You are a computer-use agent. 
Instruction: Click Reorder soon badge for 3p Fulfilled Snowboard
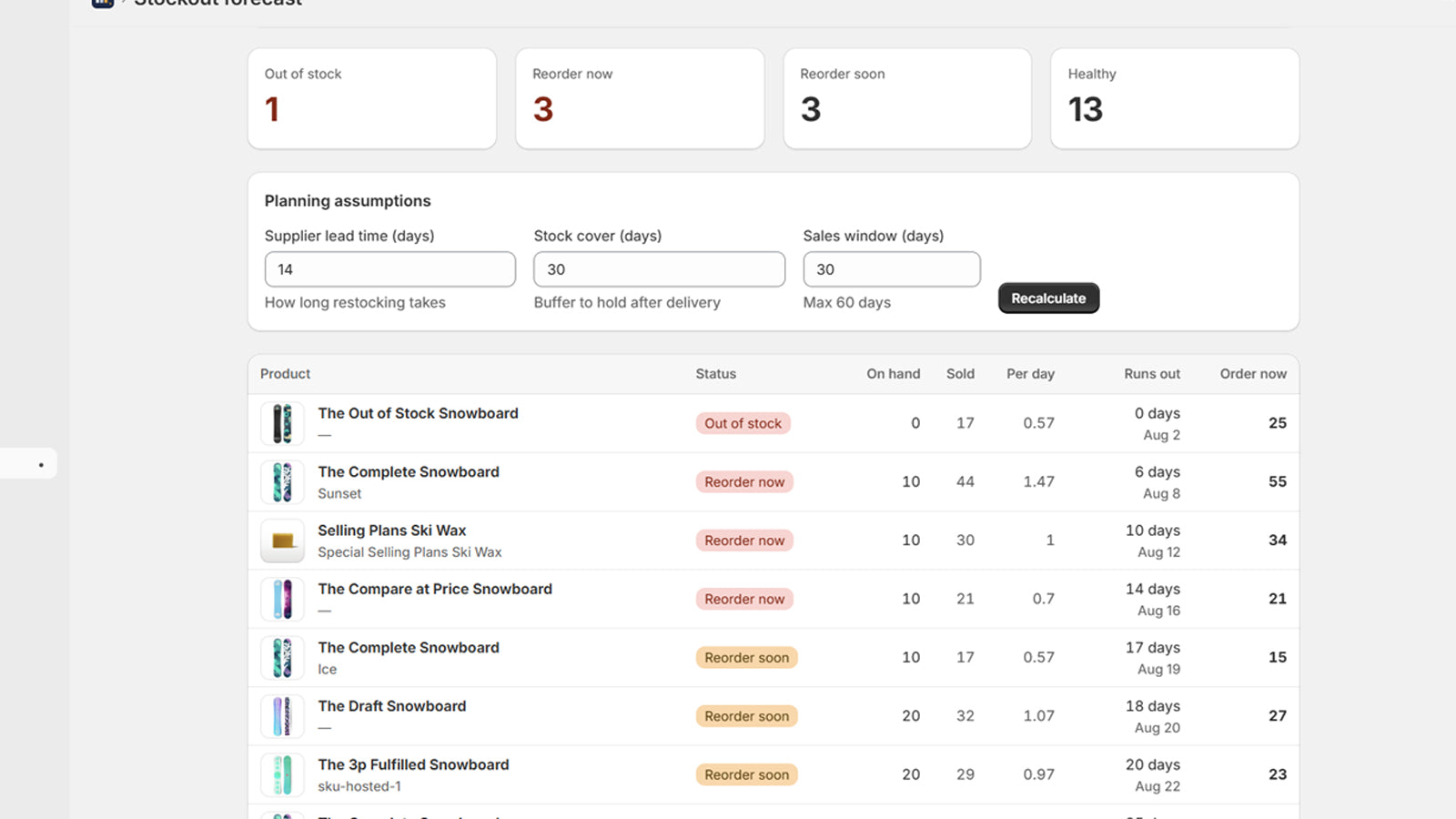coord(746,774)
